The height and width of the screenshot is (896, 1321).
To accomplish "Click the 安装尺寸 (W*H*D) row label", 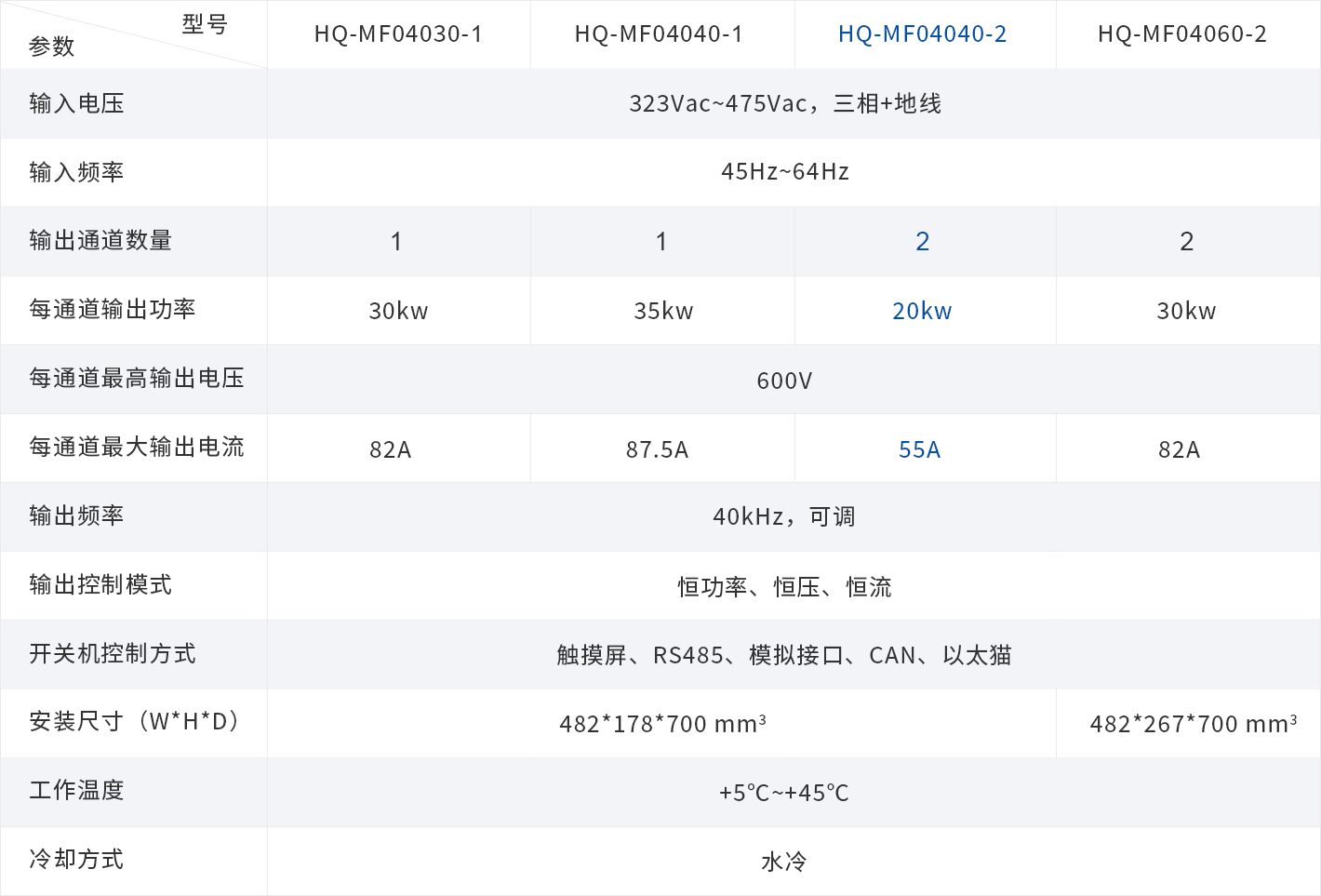I will pos(136,722).
